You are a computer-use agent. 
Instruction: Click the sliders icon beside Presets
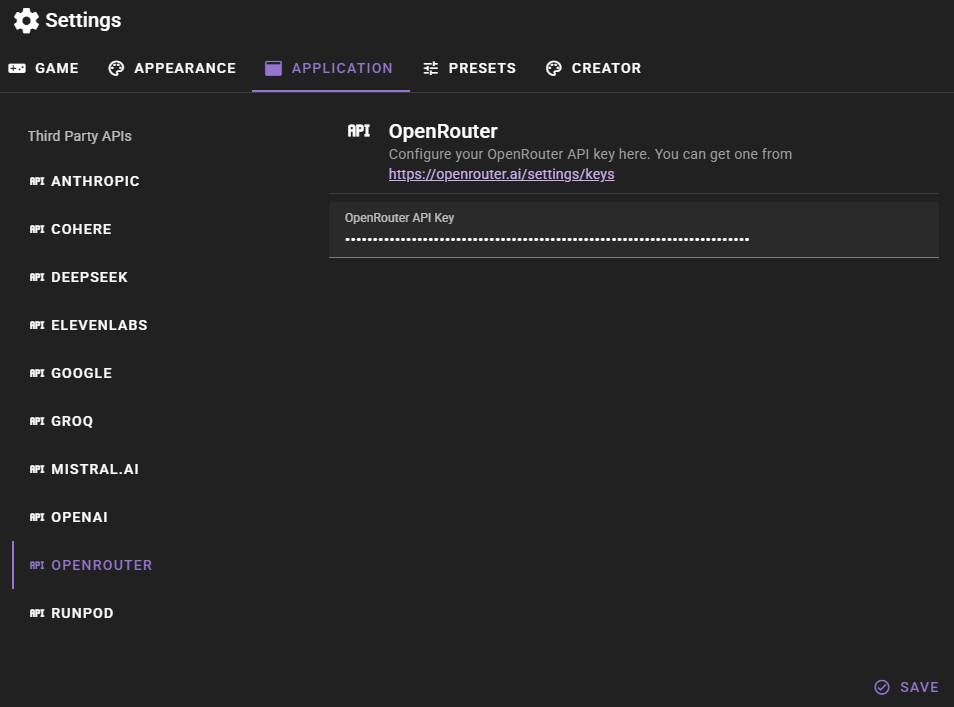[431, 68]
